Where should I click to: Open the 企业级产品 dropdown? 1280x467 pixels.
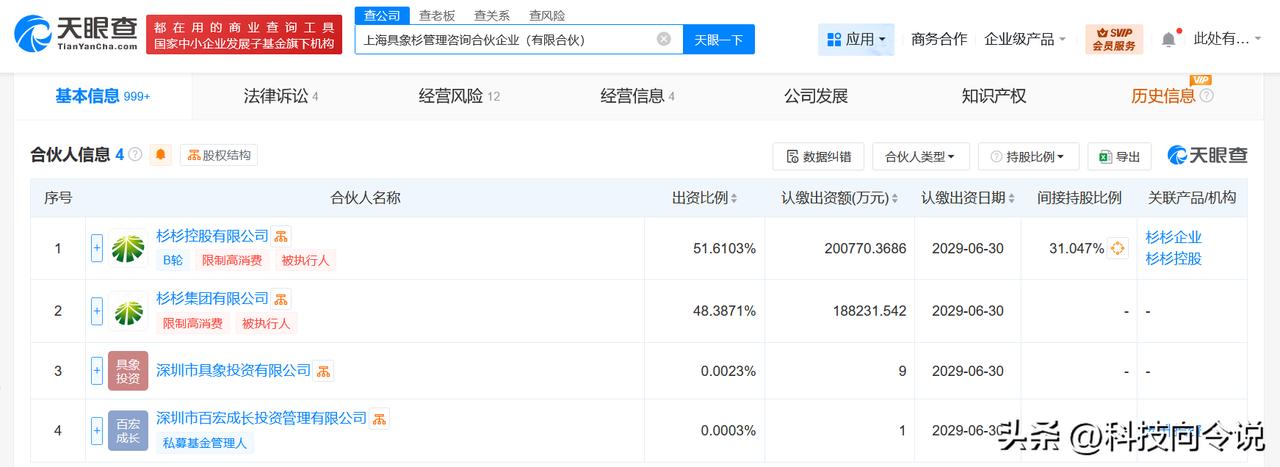[x=1025, y=40]
